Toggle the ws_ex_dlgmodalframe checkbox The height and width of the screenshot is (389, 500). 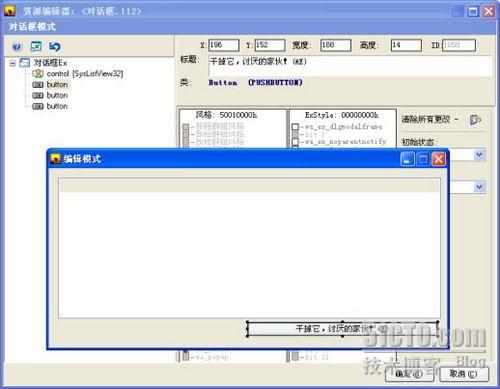tap(295, 127)
